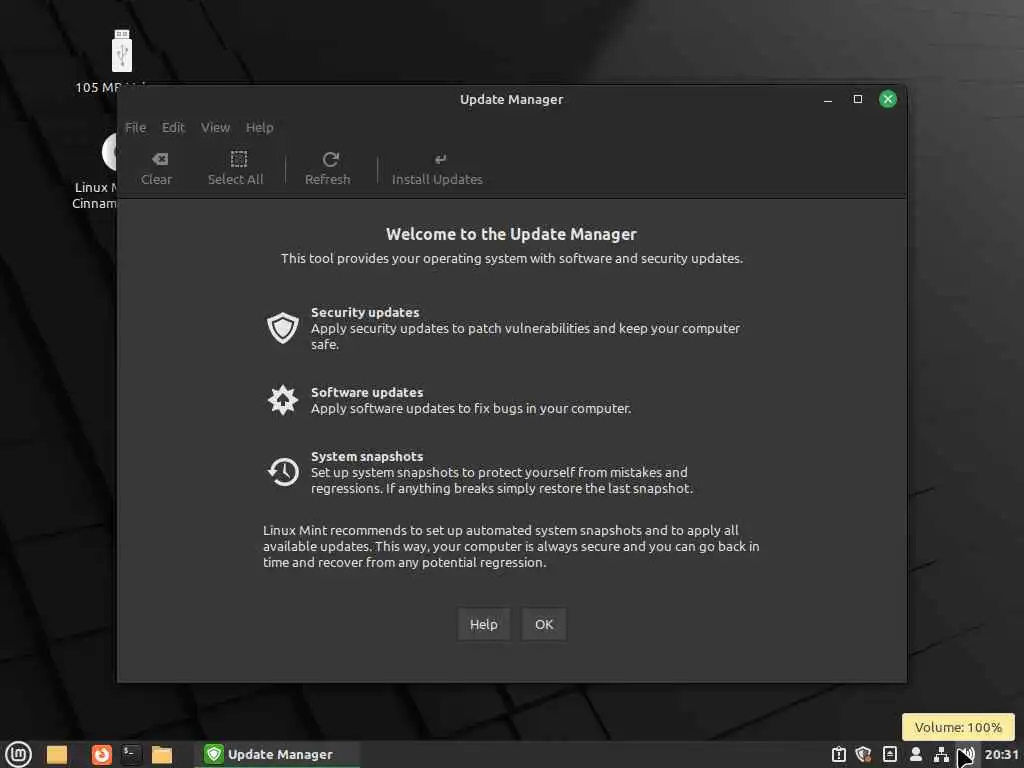Open the user applet in the tray

click(x=916, y=754)
